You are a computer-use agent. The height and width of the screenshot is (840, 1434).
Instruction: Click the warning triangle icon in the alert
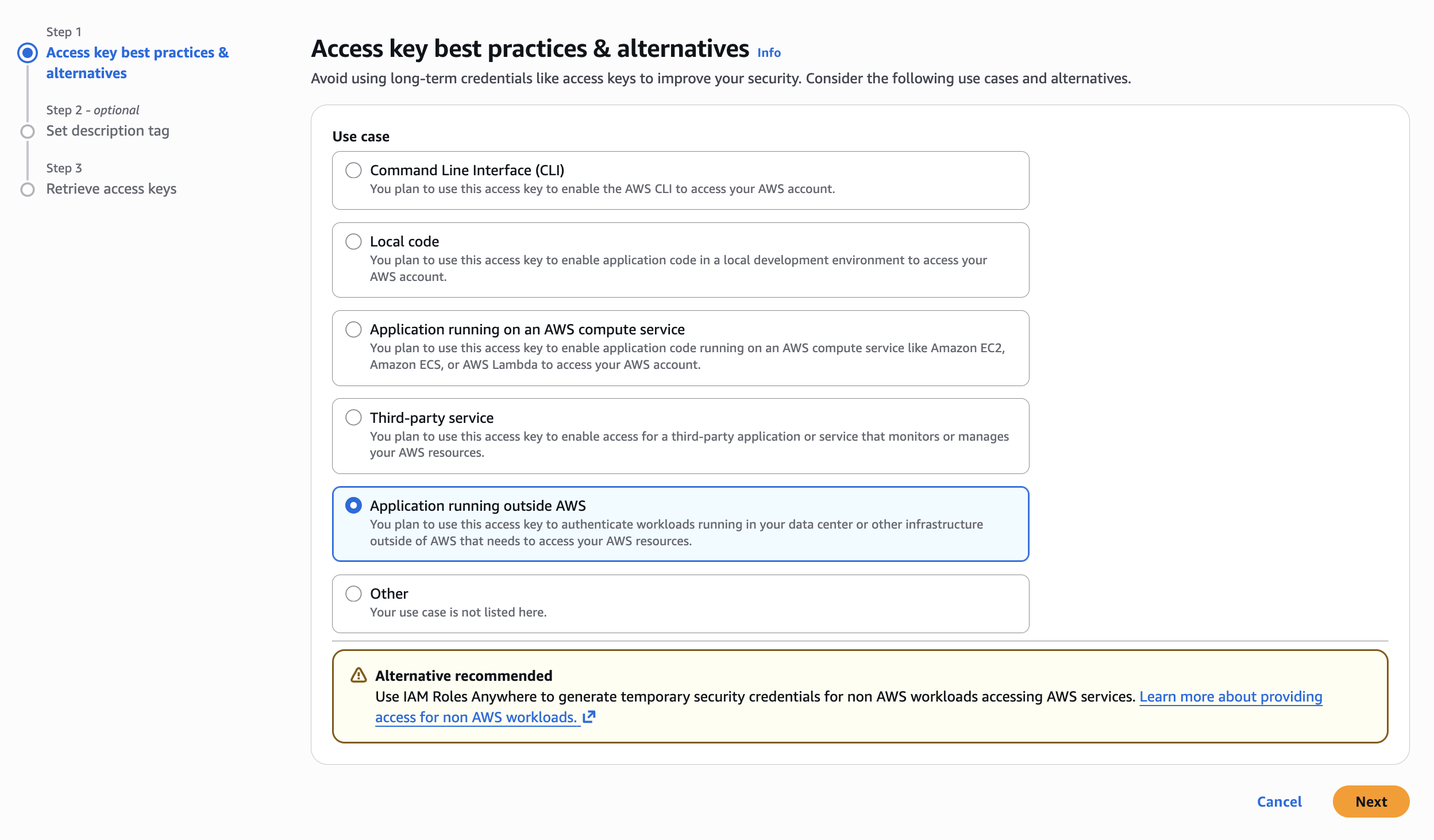click(358, 675)
